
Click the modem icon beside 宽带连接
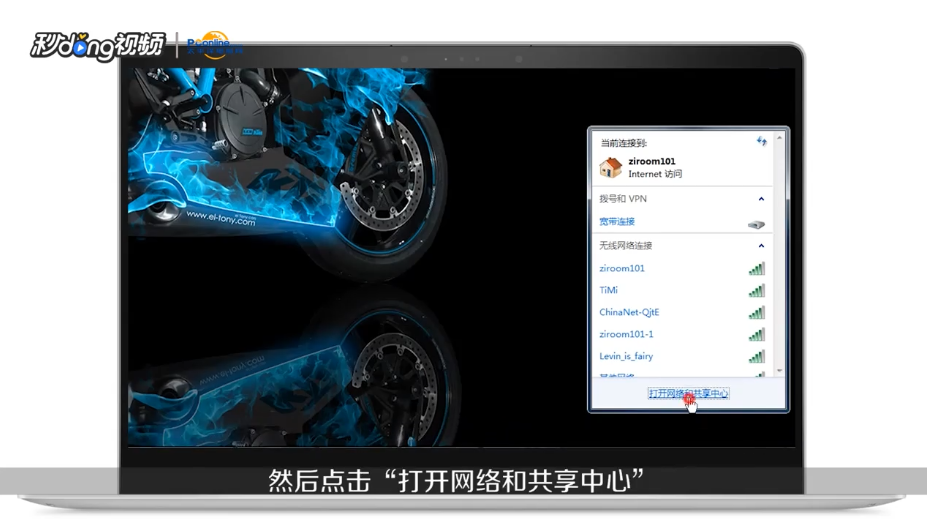(756, 224)
